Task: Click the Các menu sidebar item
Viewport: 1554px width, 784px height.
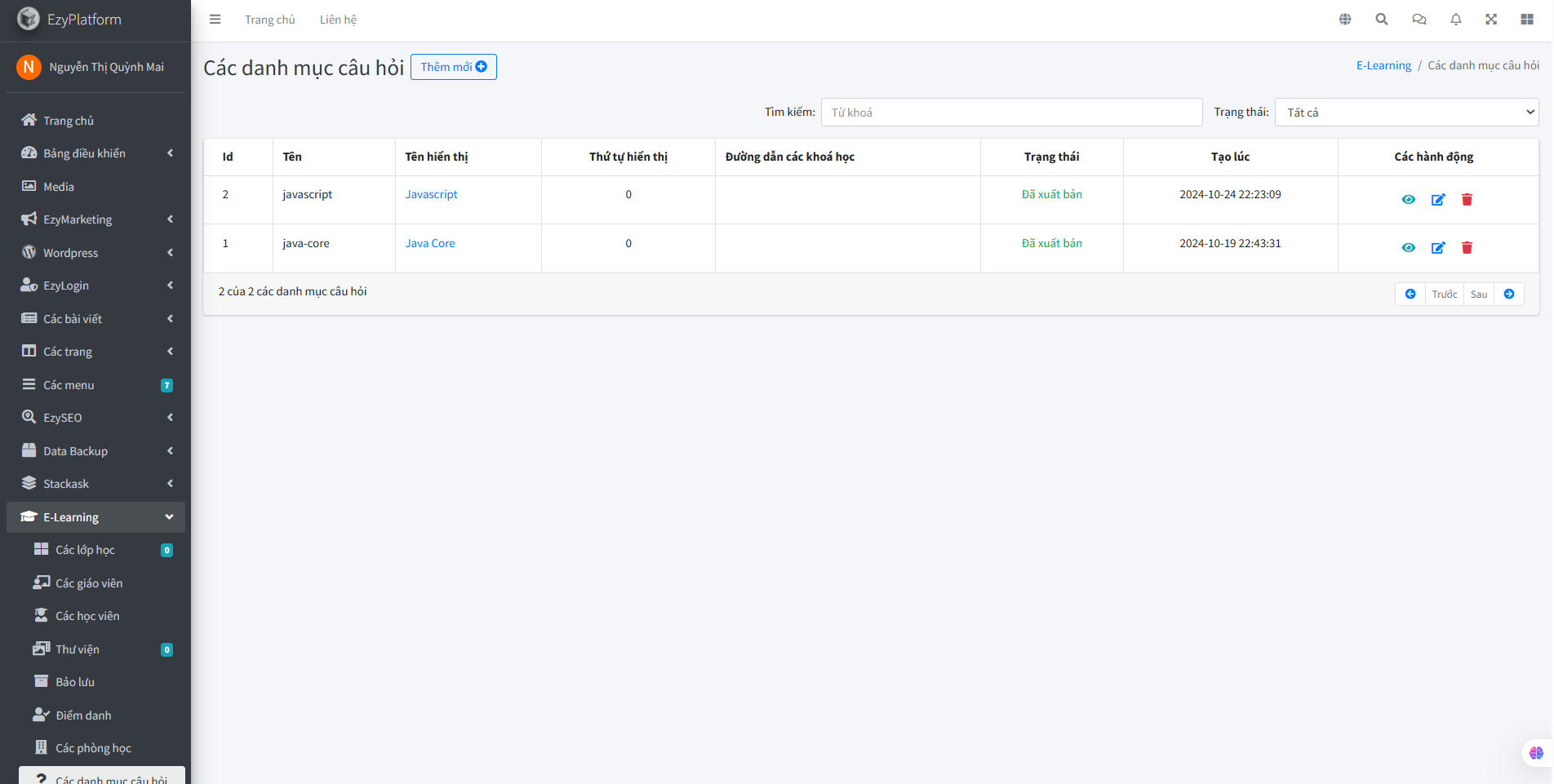Action: [x=95, y=385]
